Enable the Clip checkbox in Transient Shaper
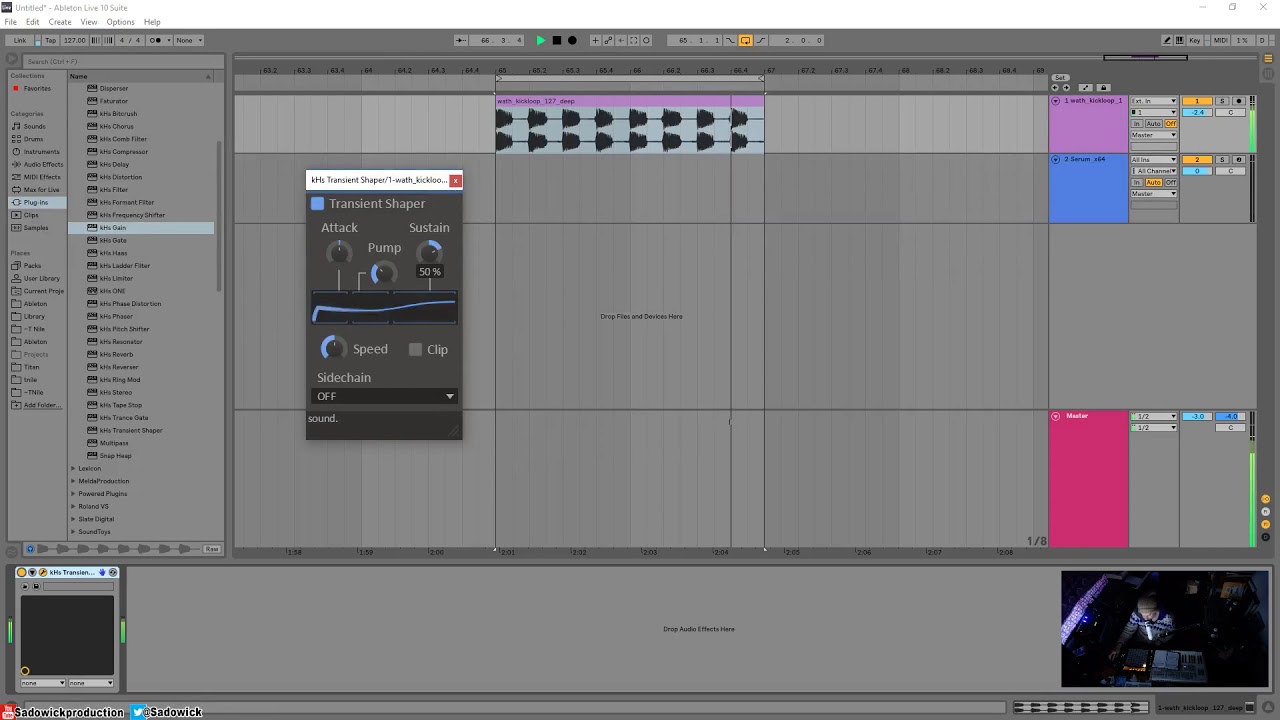The image size is (1280, 720). pyautogui.click(x=416, y=349)
